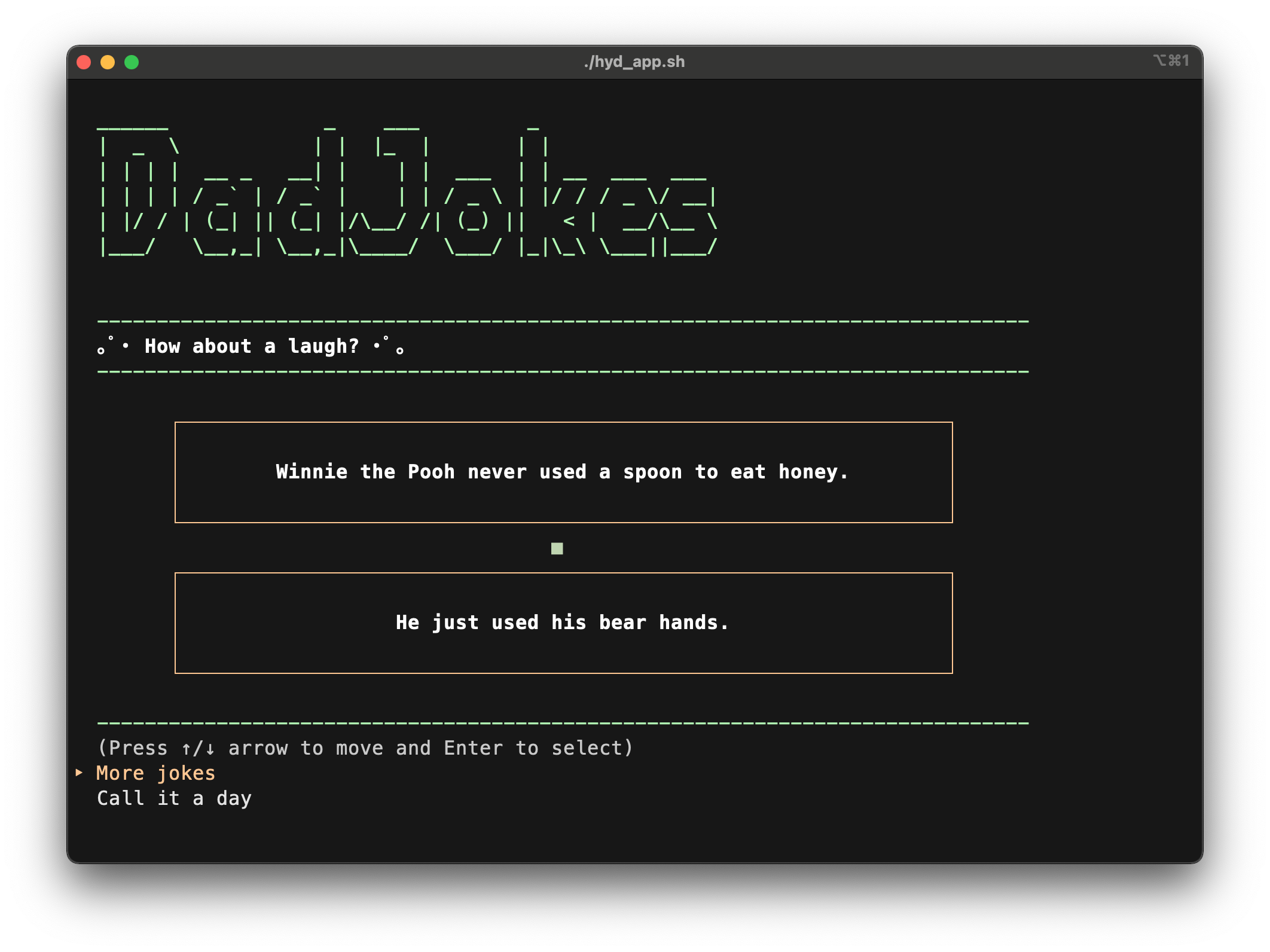Click the yellow minimize window button
Screen dimensions: 1270x952
coord(108,62)
